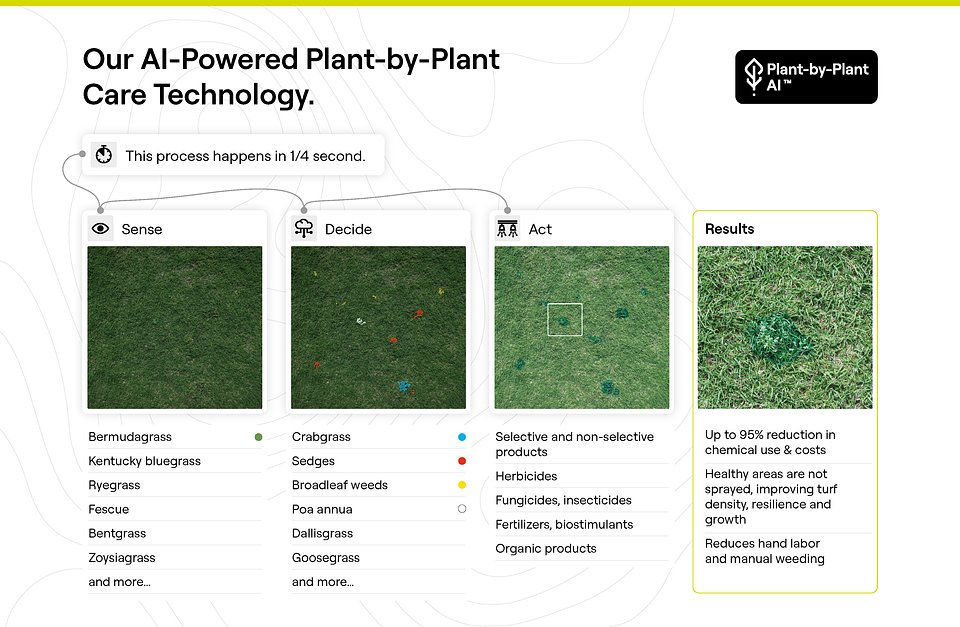Select the eye symbol above the Sense grass image
The image size is (960, 627).
click(x=100, y=228)
